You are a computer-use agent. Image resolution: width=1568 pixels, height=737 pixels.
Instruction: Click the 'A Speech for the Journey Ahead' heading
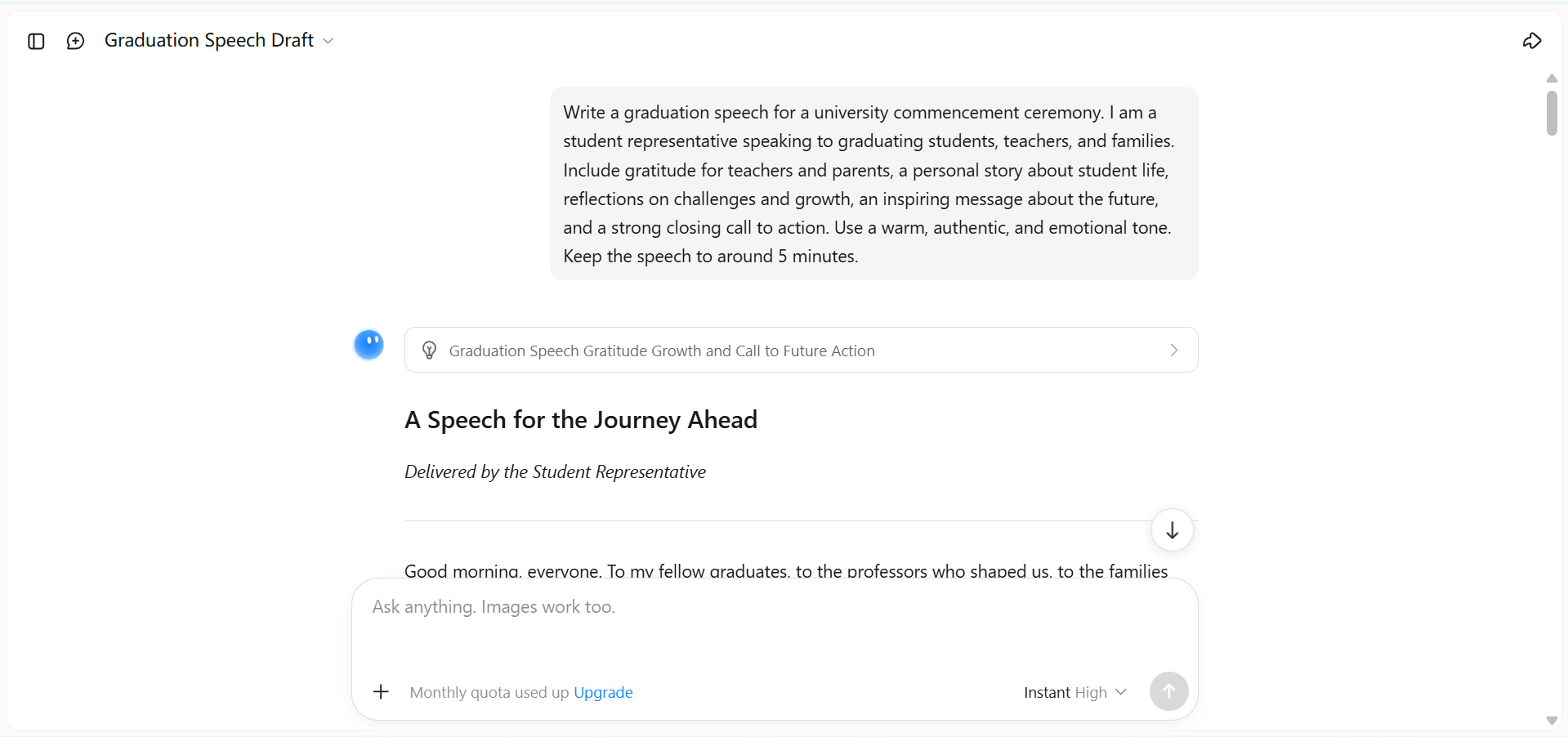[581, 420]
